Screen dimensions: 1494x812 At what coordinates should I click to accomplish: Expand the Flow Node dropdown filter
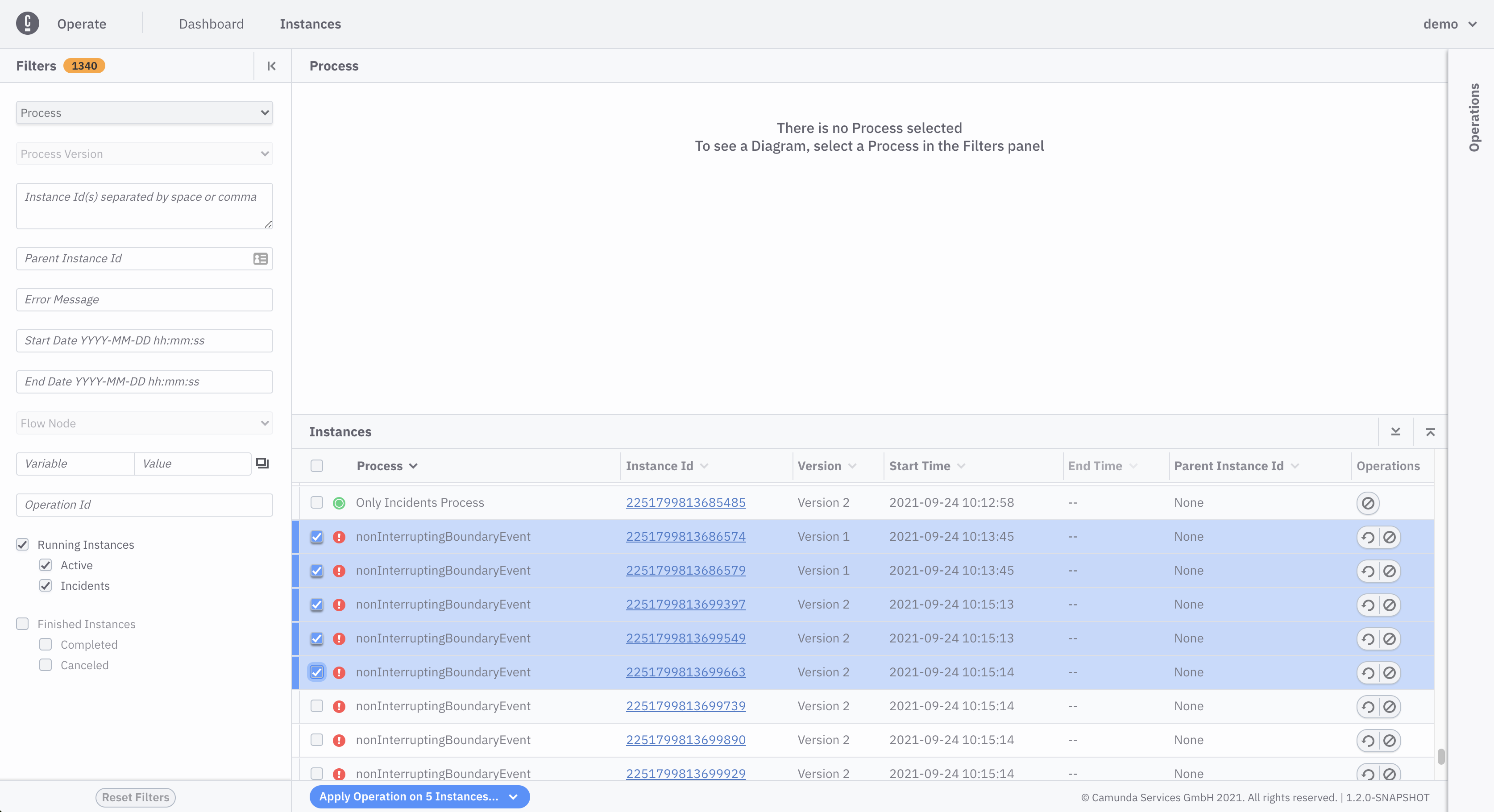click(x=265, y=422)
